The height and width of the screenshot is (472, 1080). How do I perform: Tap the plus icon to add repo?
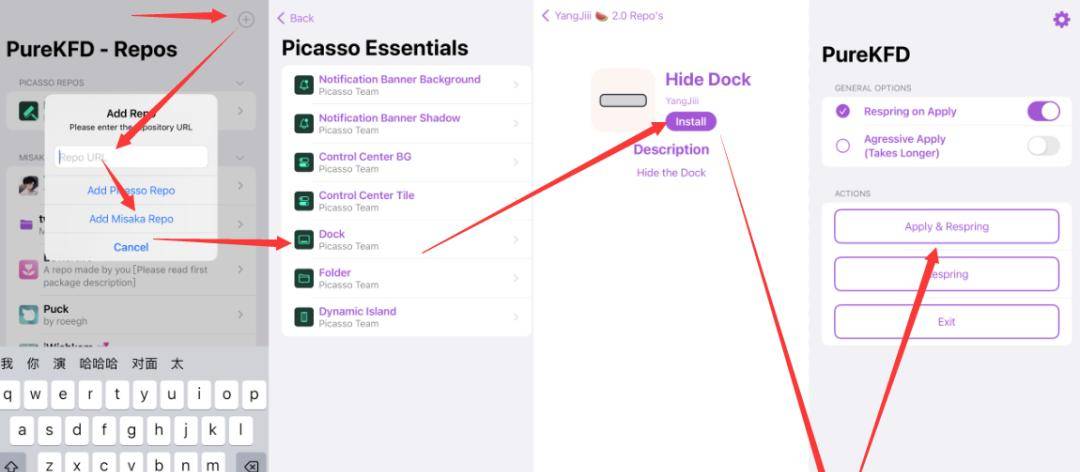tap(246, 19)
